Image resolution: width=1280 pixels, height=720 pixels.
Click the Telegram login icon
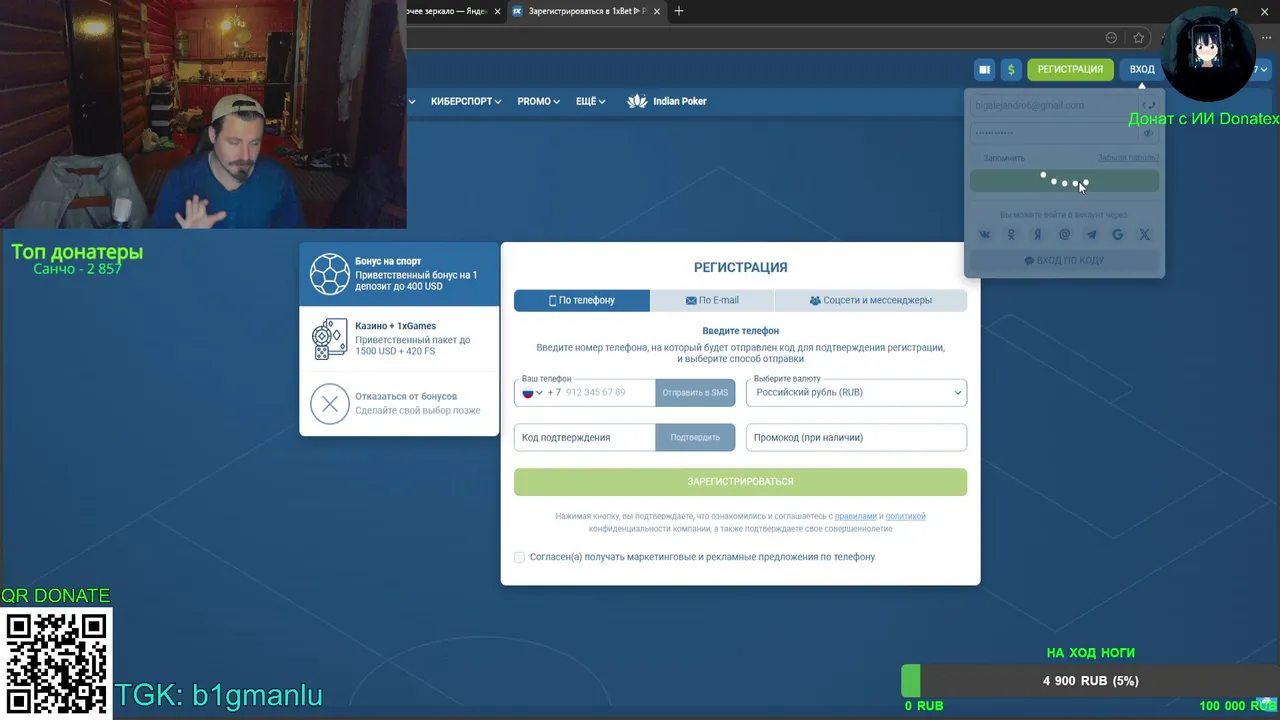pos(1091,234)
